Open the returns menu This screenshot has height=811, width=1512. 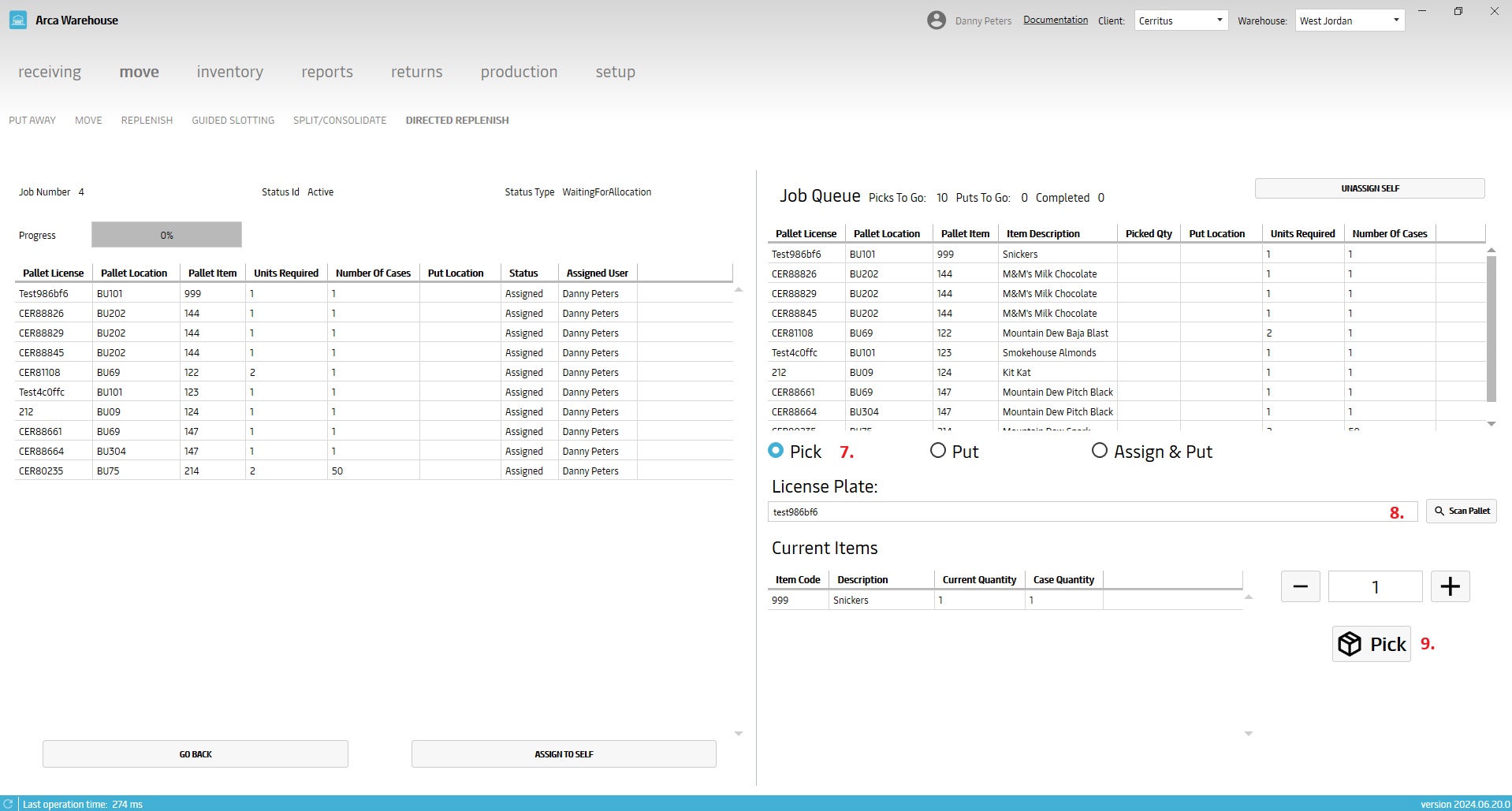pyautogui.click(x=416, y=72)
